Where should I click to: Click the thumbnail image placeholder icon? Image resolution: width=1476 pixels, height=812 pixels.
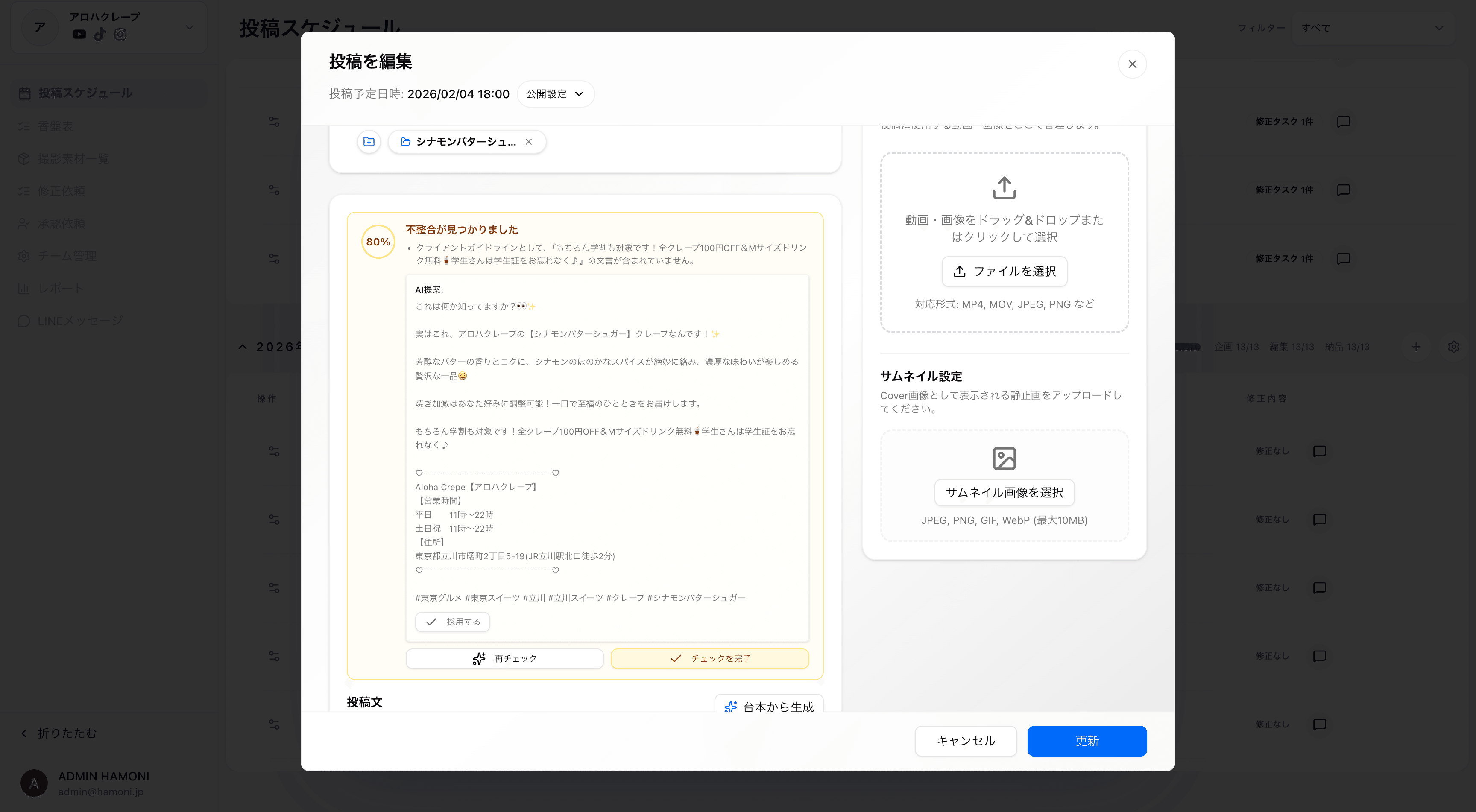click(1004, 458)
